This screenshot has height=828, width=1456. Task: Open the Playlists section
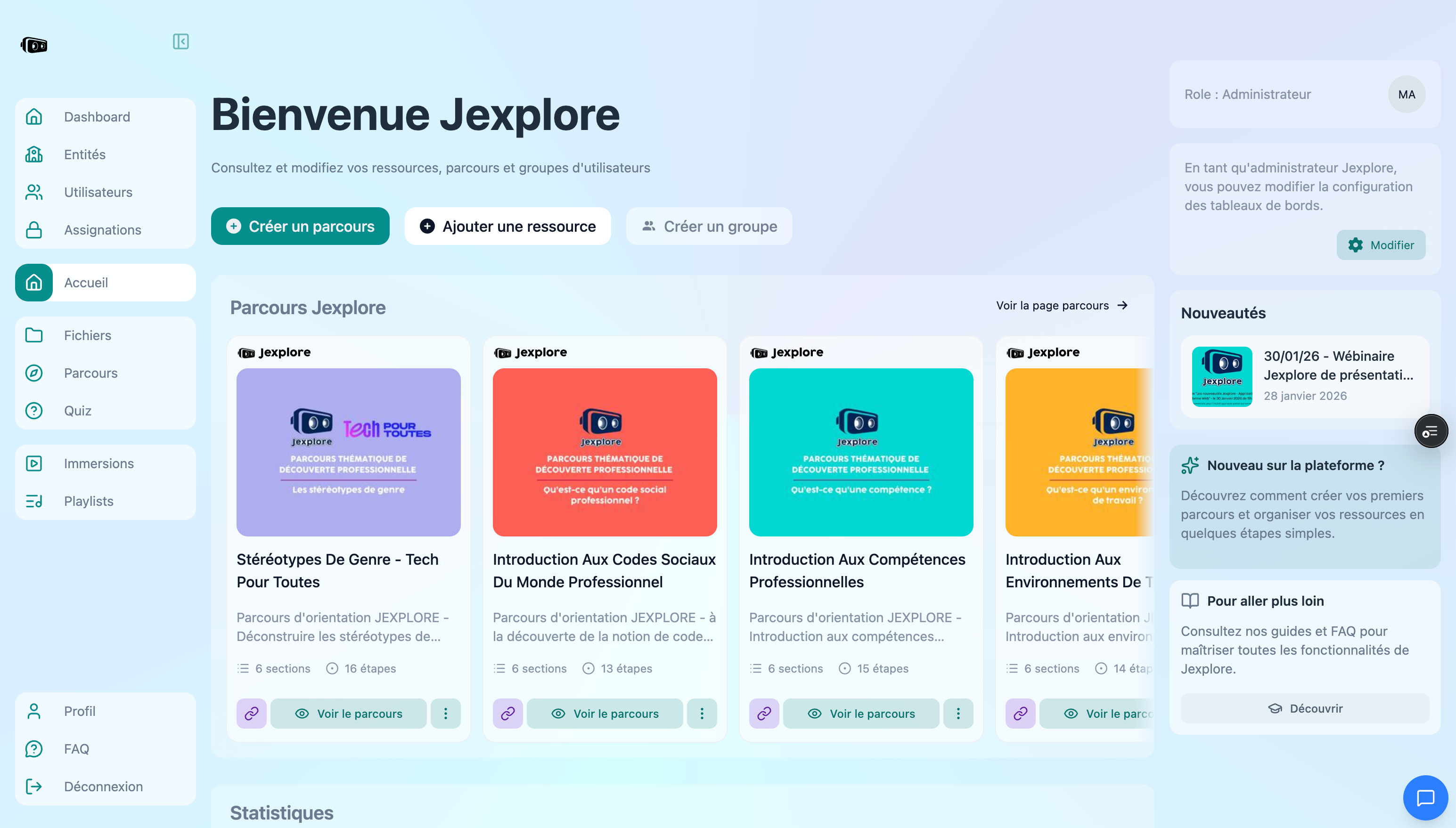click(x=89, y=501)
